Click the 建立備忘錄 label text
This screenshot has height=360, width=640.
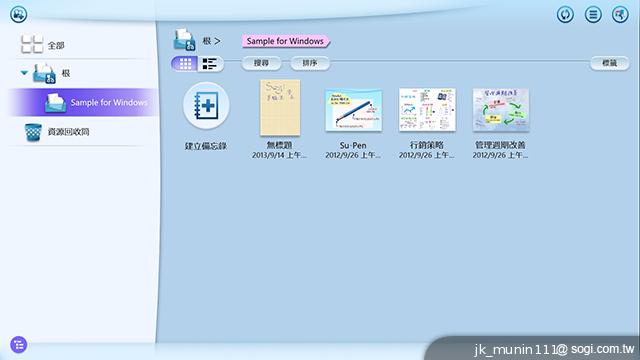[206, 146]
